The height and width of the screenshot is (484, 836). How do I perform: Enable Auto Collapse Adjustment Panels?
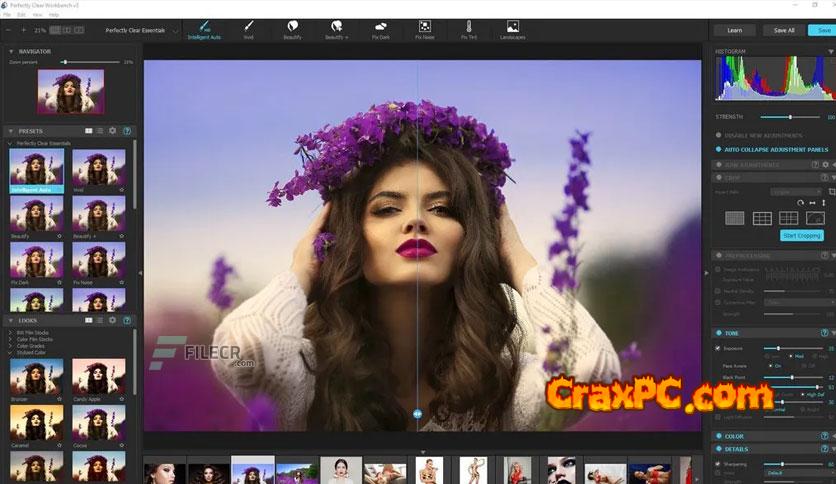pos(717,149)
